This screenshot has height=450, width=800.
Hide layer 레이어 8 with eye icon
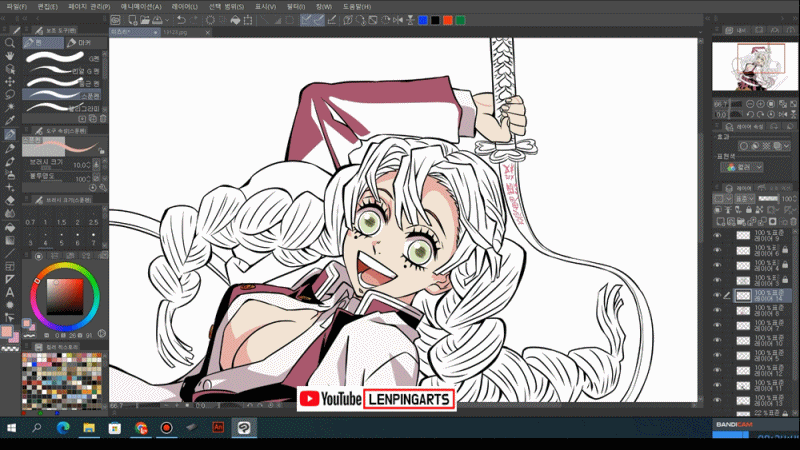click(717, 310)
